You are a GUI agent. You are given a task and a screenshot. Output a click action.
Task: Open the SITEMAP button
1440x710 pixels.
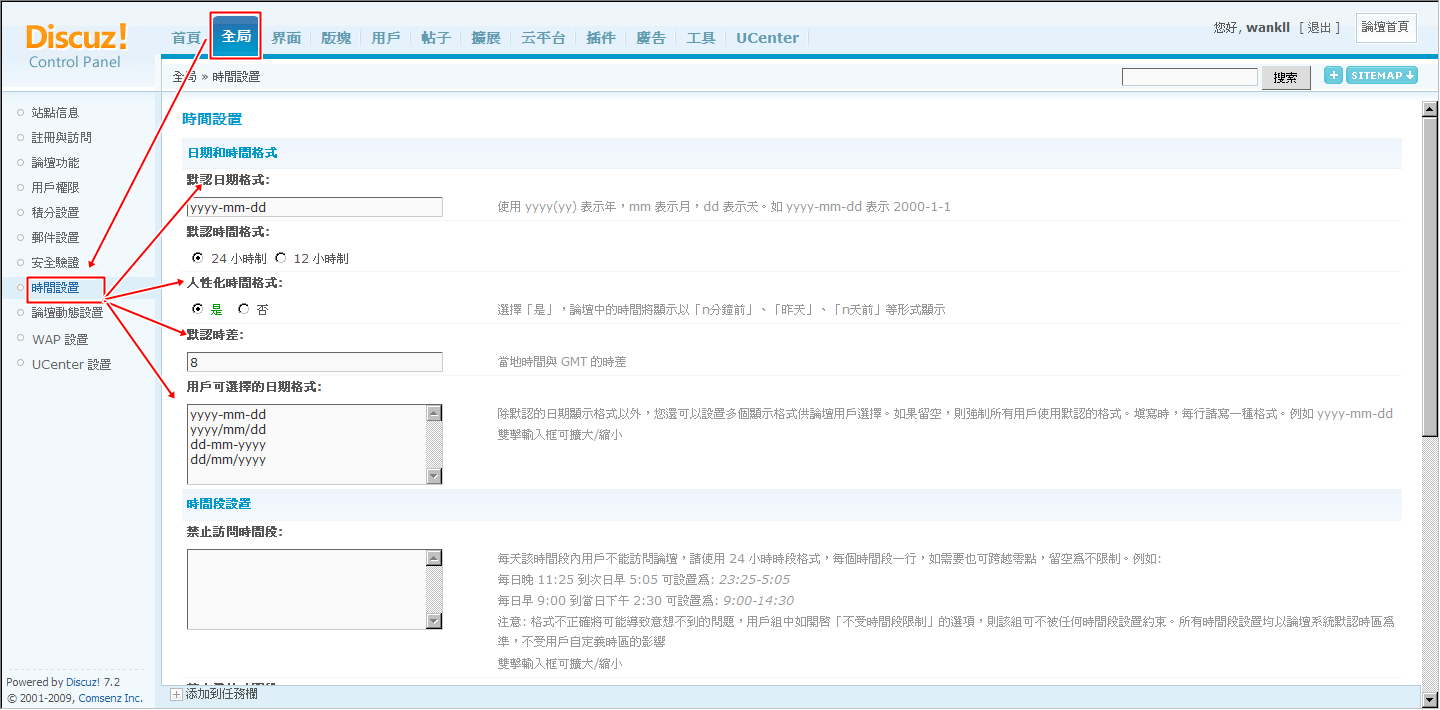click(x=1382, y=75)
